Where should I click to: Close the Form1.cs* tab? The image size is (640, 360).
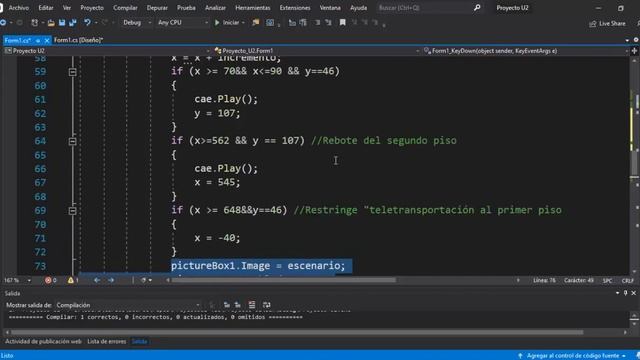47,40
